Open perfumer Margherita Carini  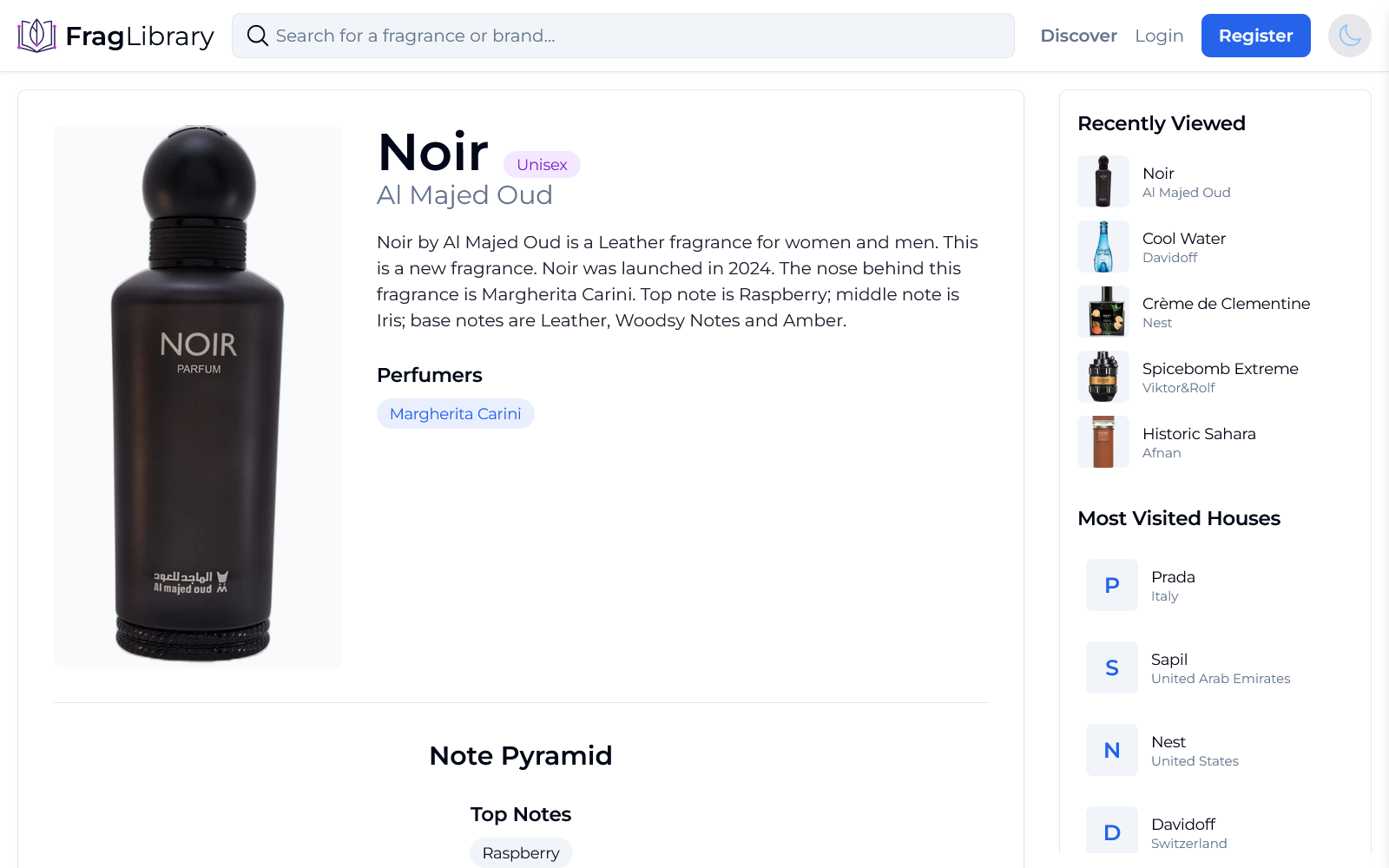(x=455, y=414)
